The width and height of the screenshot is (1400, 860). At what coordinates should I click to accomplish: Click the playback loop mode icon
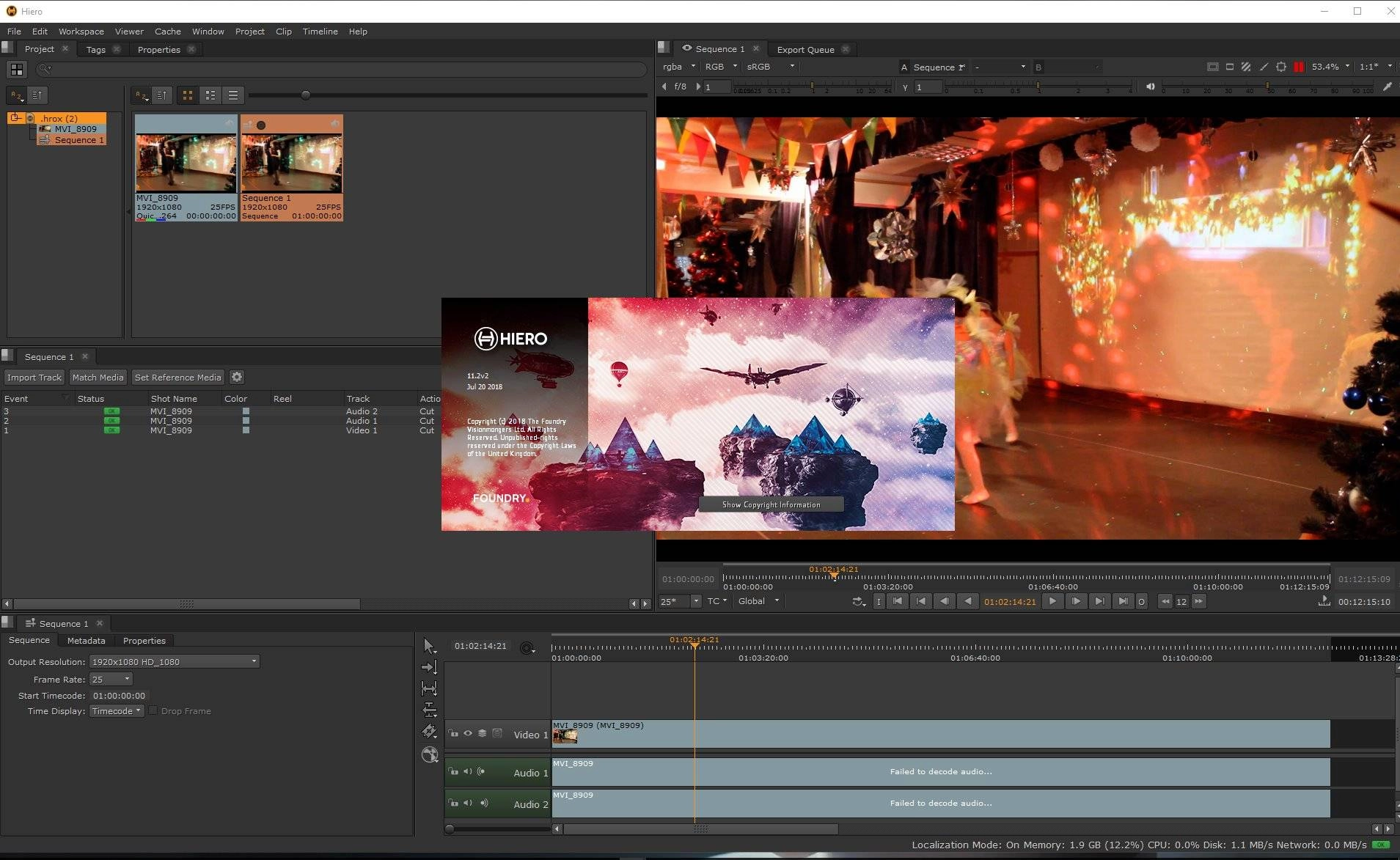coord(858,601)
